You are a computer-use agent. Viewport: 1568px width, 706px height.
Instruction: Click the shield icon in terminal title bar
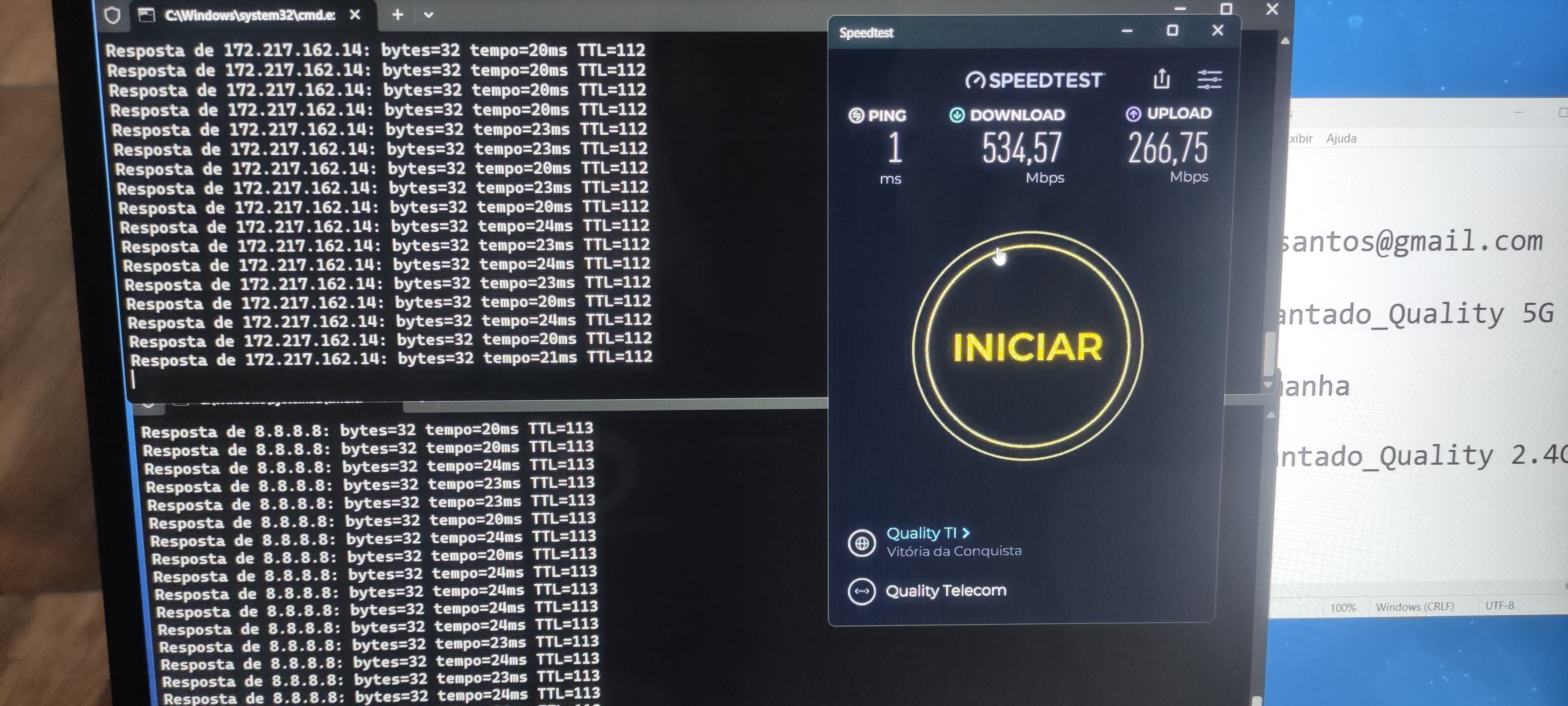(113, 15)
